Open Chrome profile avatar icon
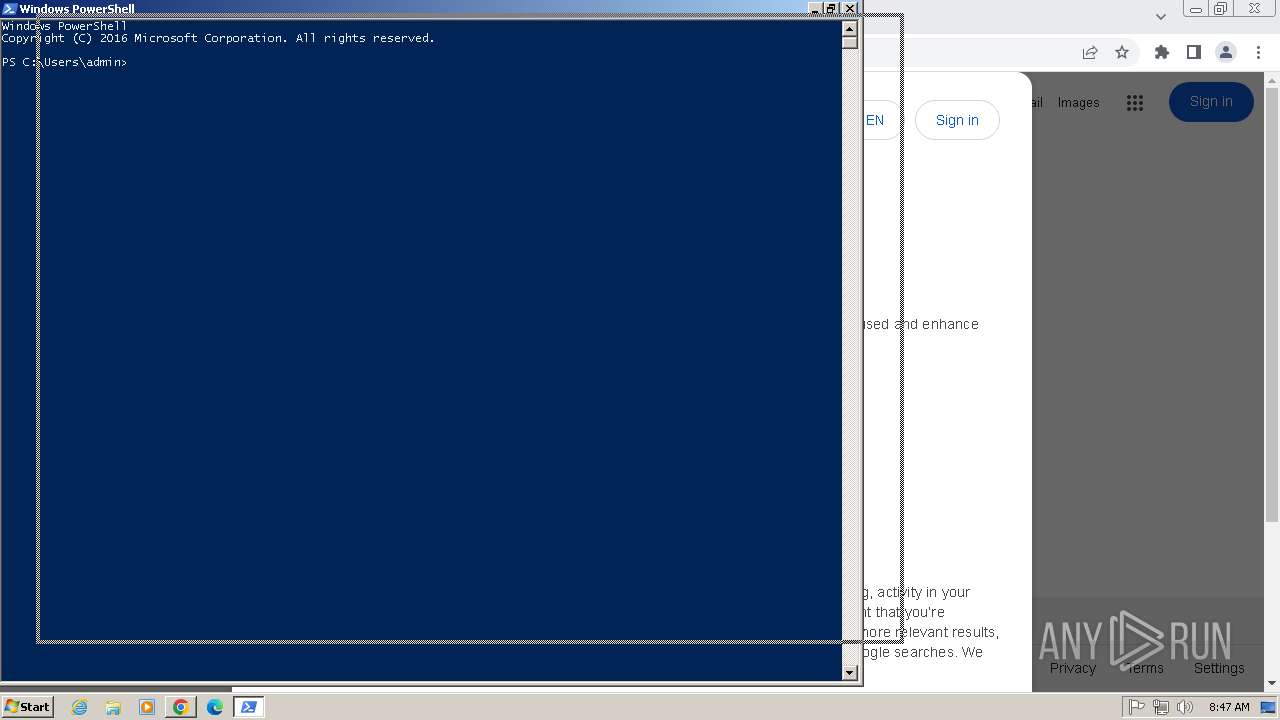This screenshot has width=1280, height=720. 1226,52
